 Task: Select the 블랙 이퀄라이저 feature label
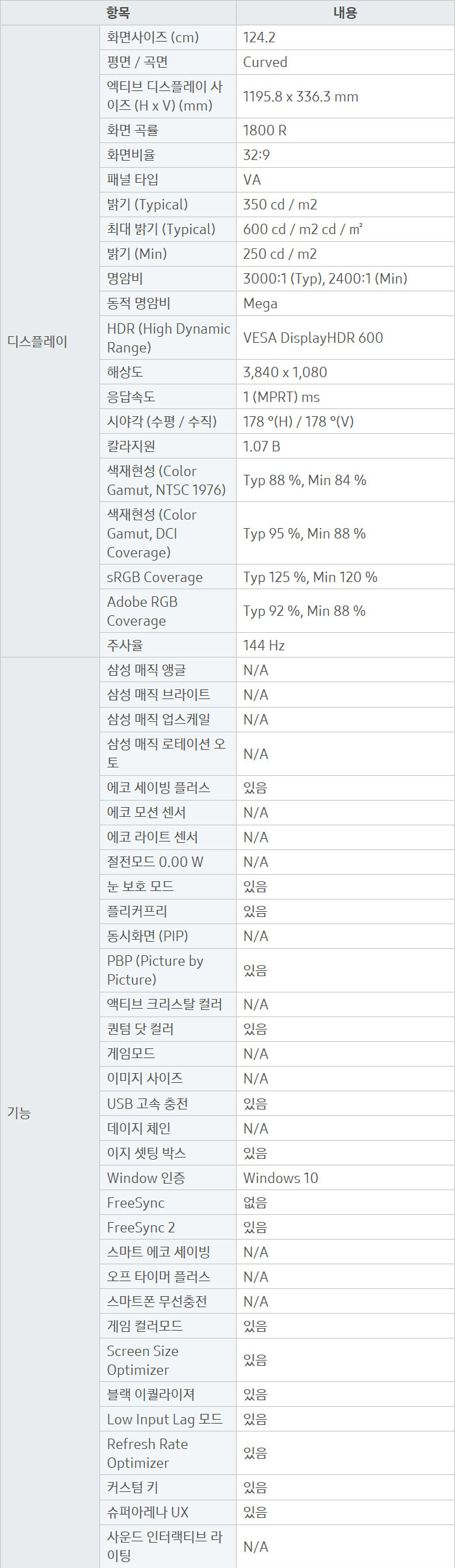(151, 1394)
